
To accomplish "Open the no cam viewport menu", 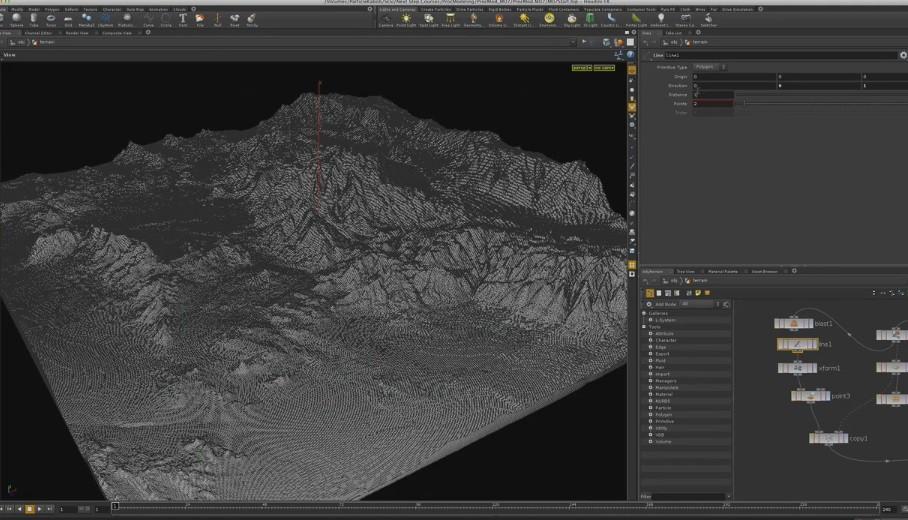I will (x=604, y=68).
